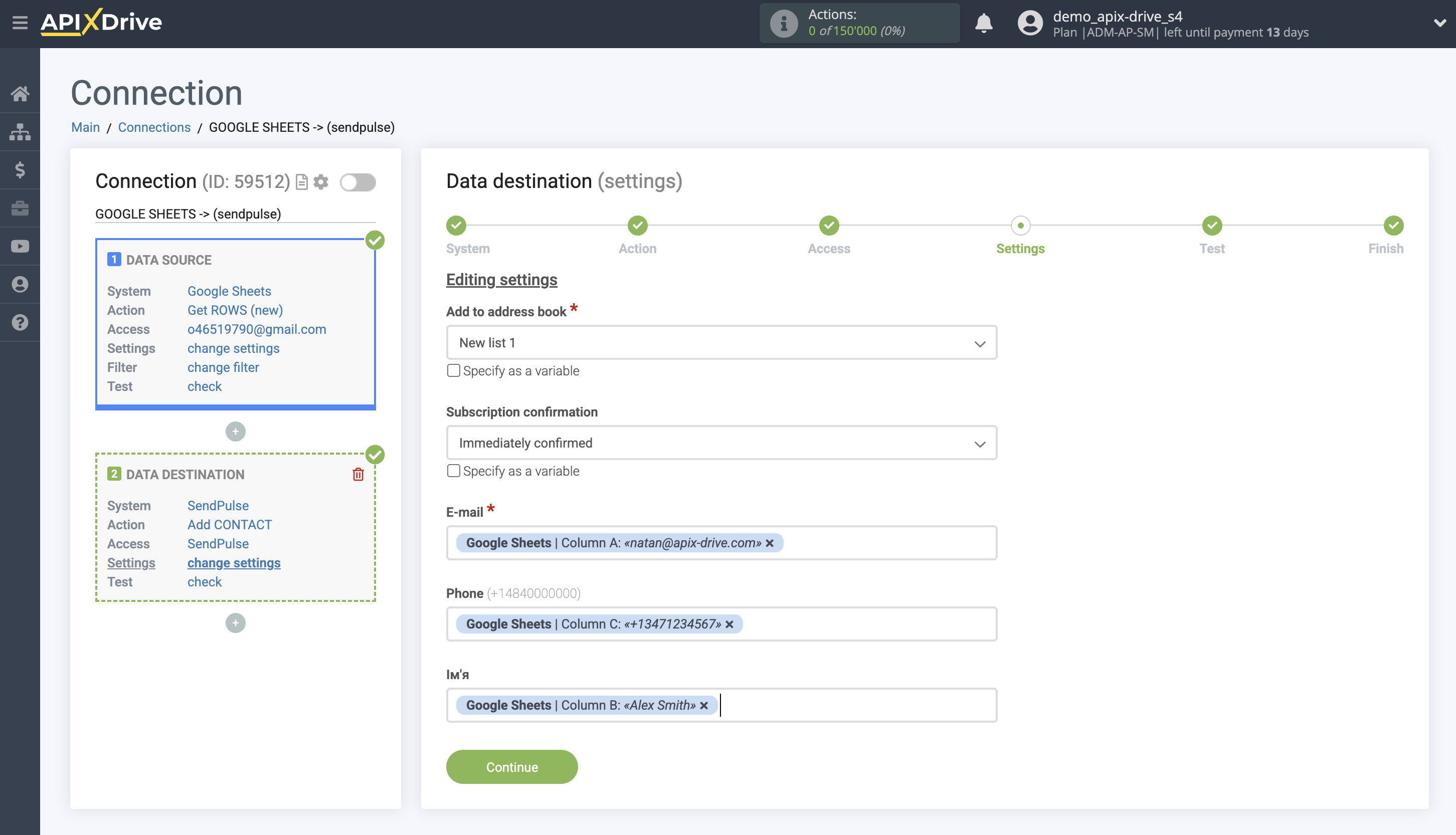Open the Connections breadcrumb link
Screen dimensions: 1456x835
(x=154, y=127)
